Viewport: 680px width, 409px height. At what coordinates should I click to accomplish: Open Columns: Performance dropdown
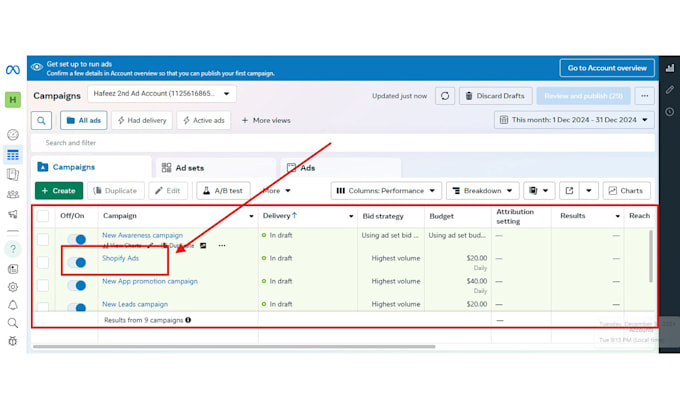(386, 191)
